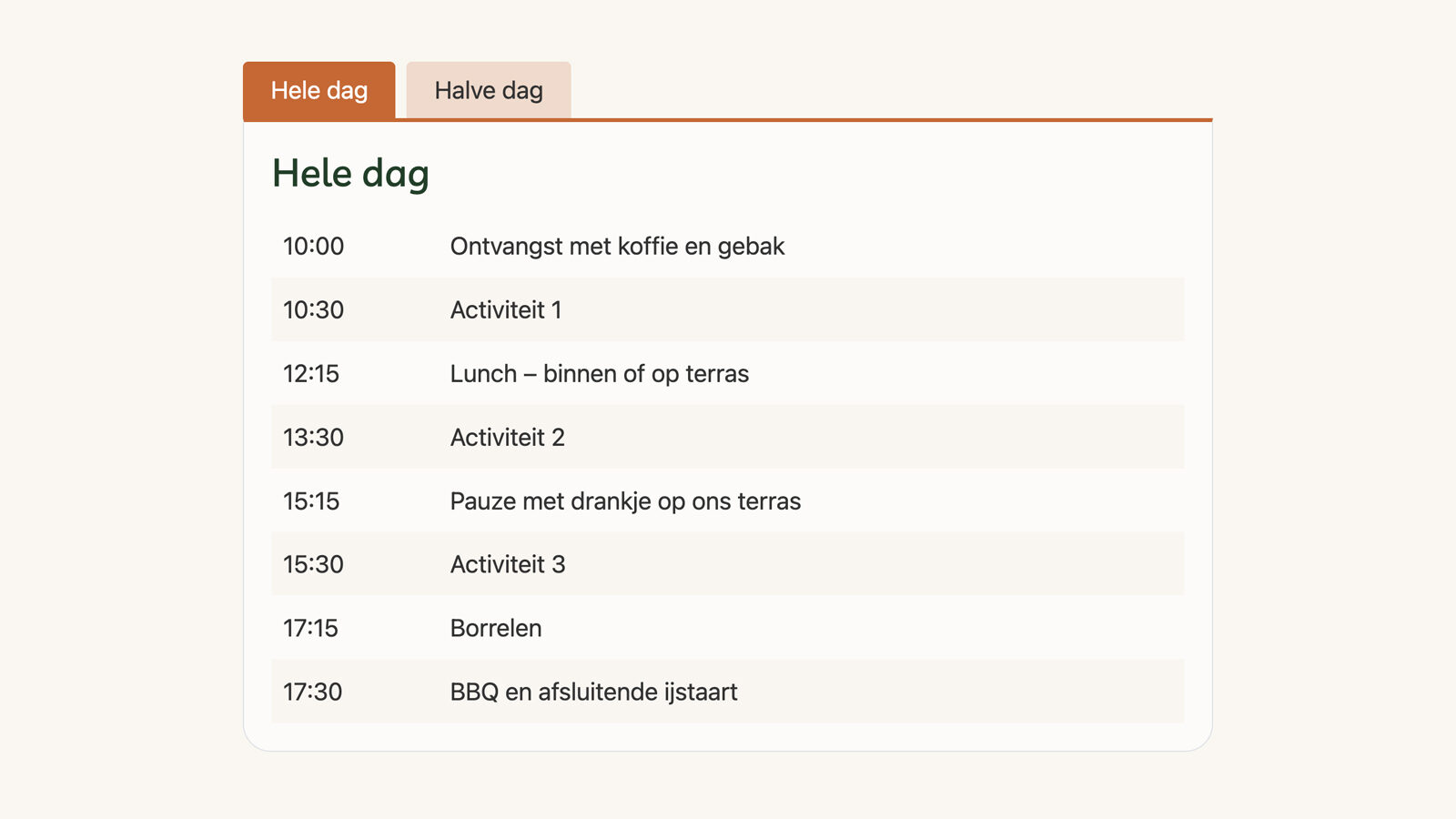Select 'Ontvangst met koffie en gebak' text
Viewport: 1456px width, 819px height.
coord(617,246)
